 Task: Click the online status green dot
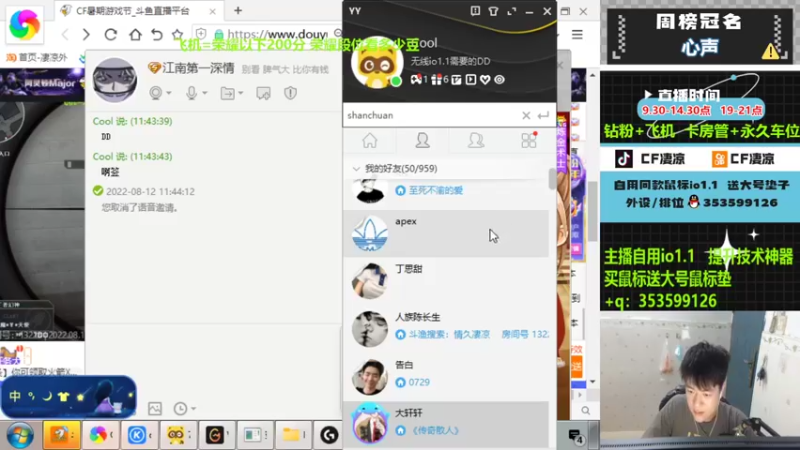396,81
